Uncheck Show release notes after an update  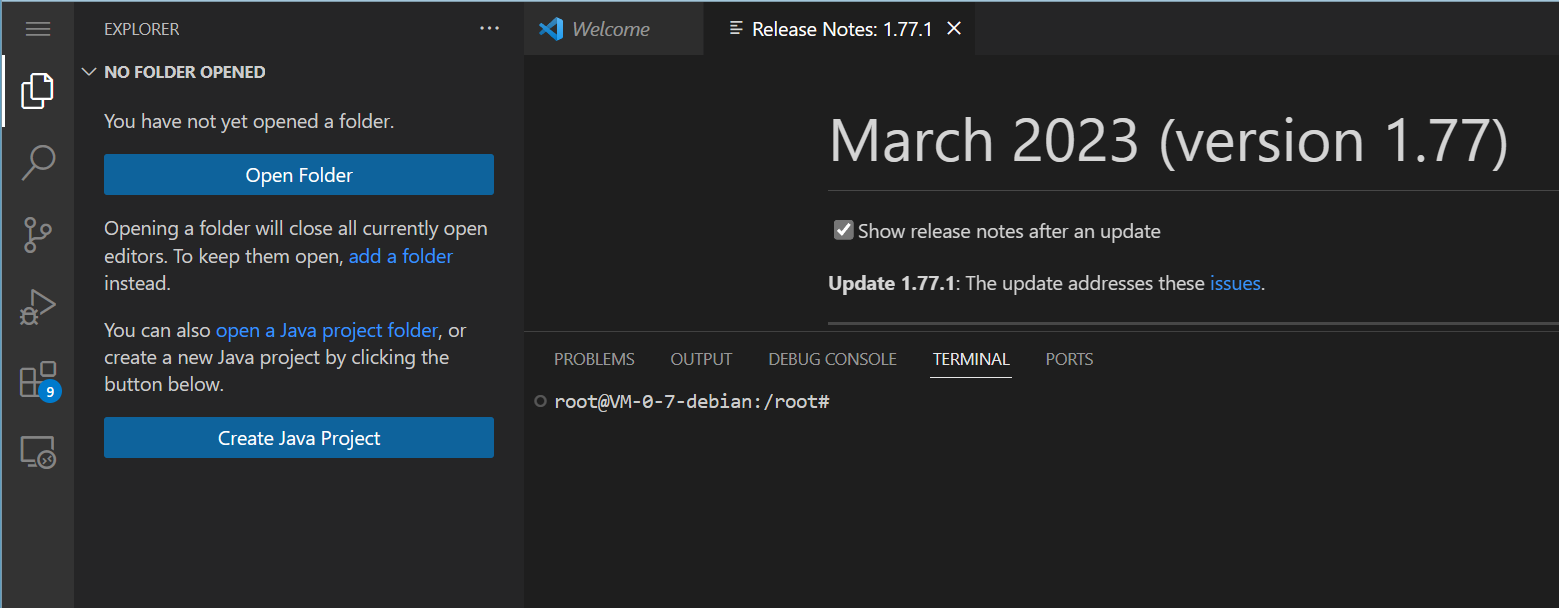click(x=843, y=230)
